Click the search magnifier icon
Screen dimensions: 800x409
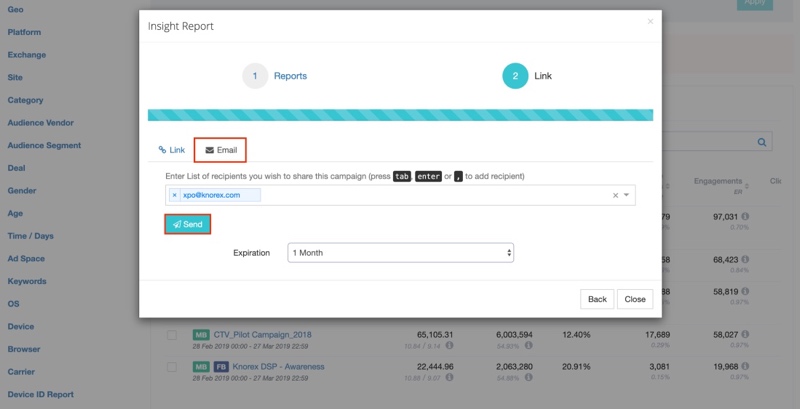[x=762, y=143]
